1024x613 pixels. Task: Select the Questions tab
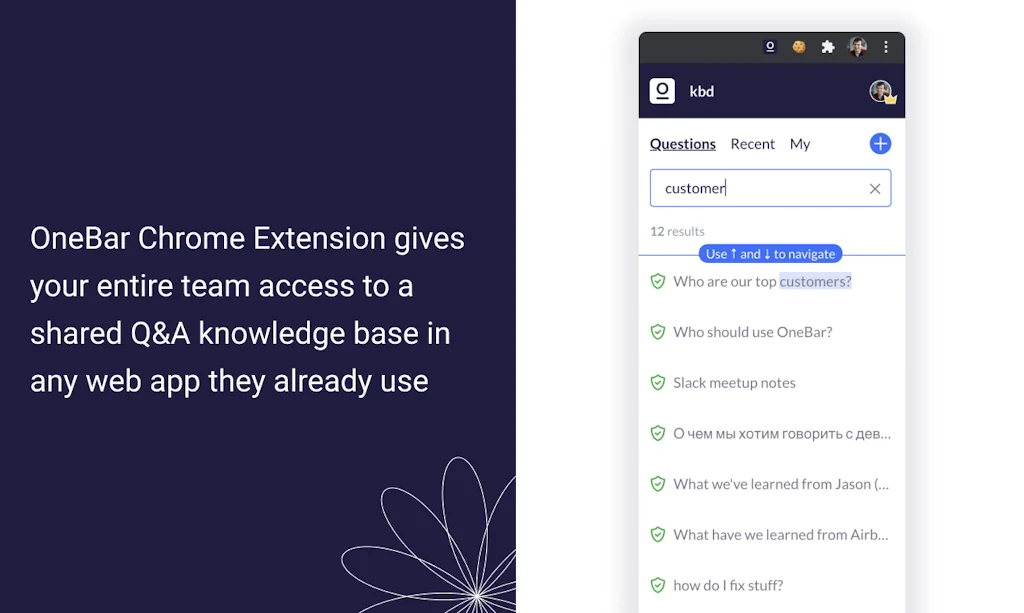(682, 144)
